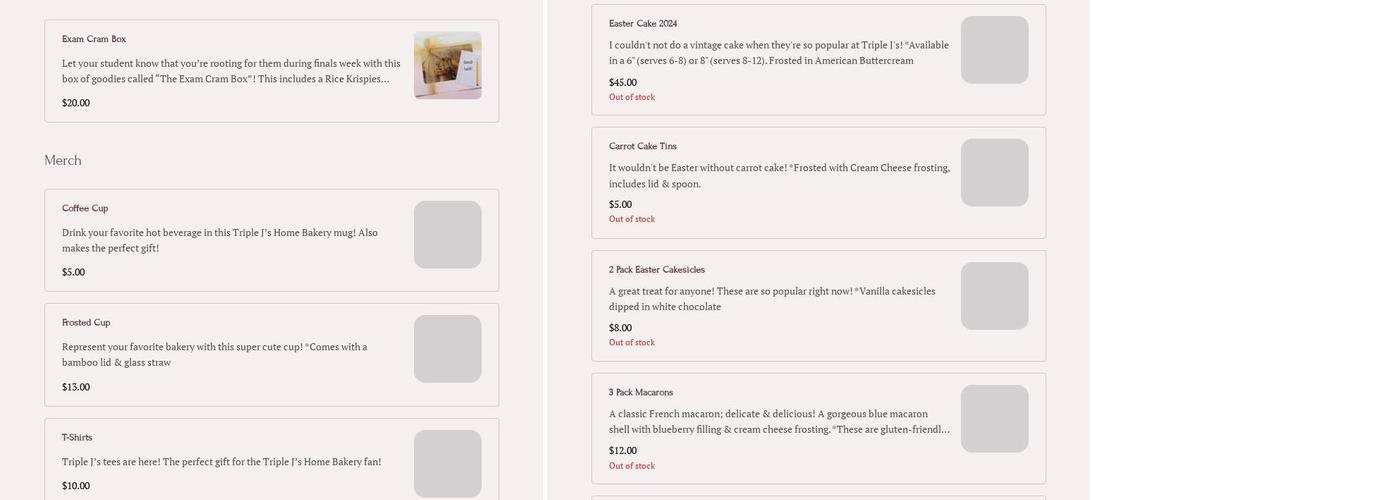
Task: Select the Frosted Cup image thumbnail
Action: [447, 349]
